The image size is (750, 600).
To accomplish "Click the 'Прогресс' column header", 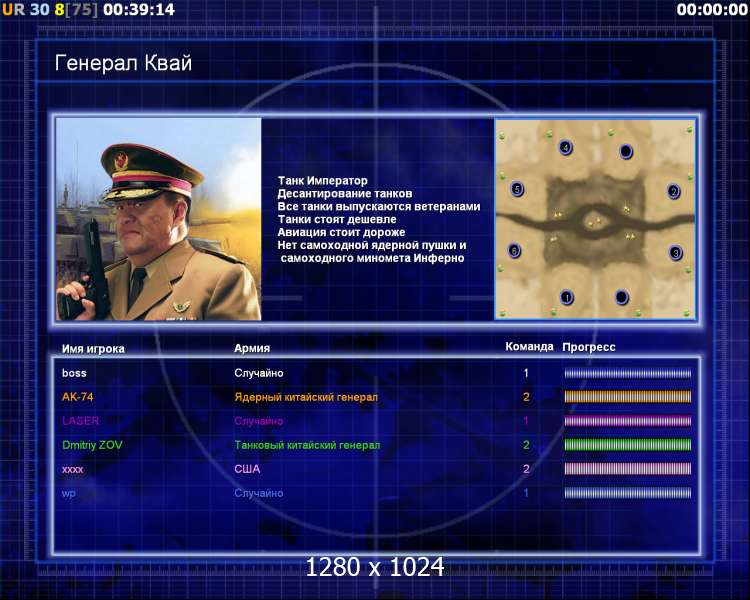I will click(588, 347).
